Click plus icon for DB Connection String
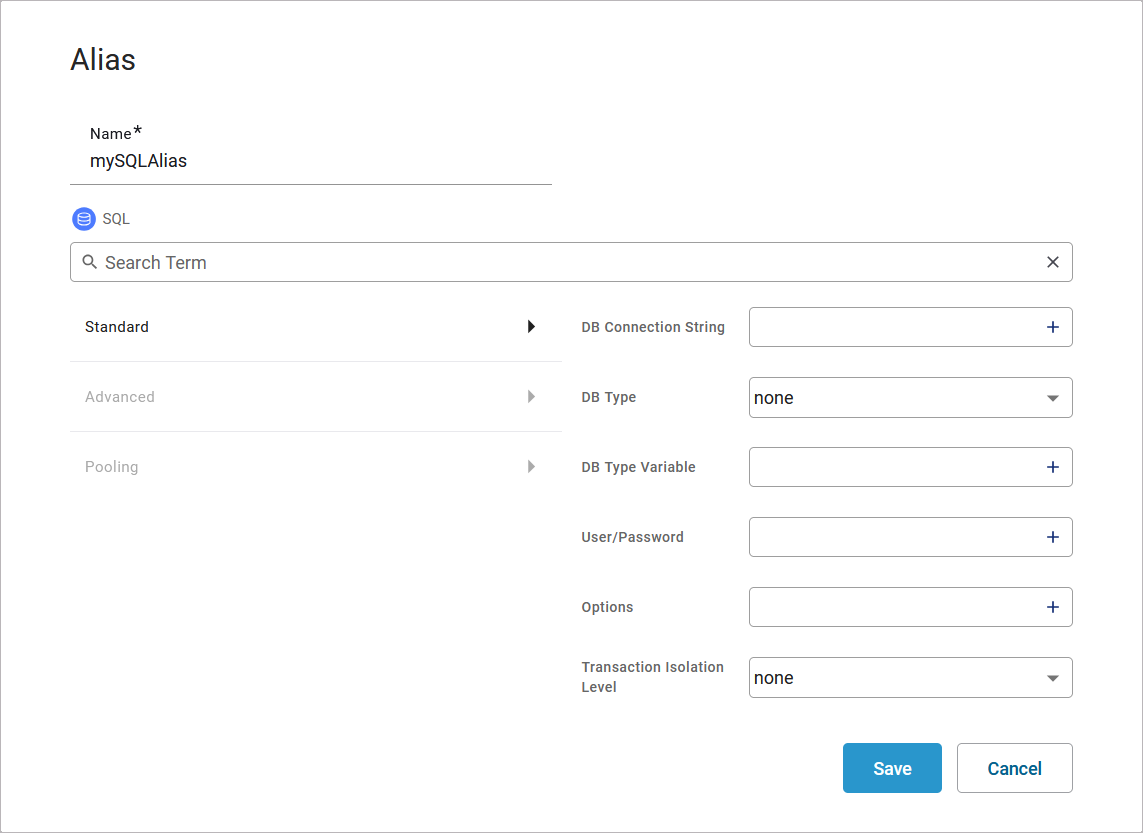The height and width of the screenshot is (833, 1143). point(1052,327)
